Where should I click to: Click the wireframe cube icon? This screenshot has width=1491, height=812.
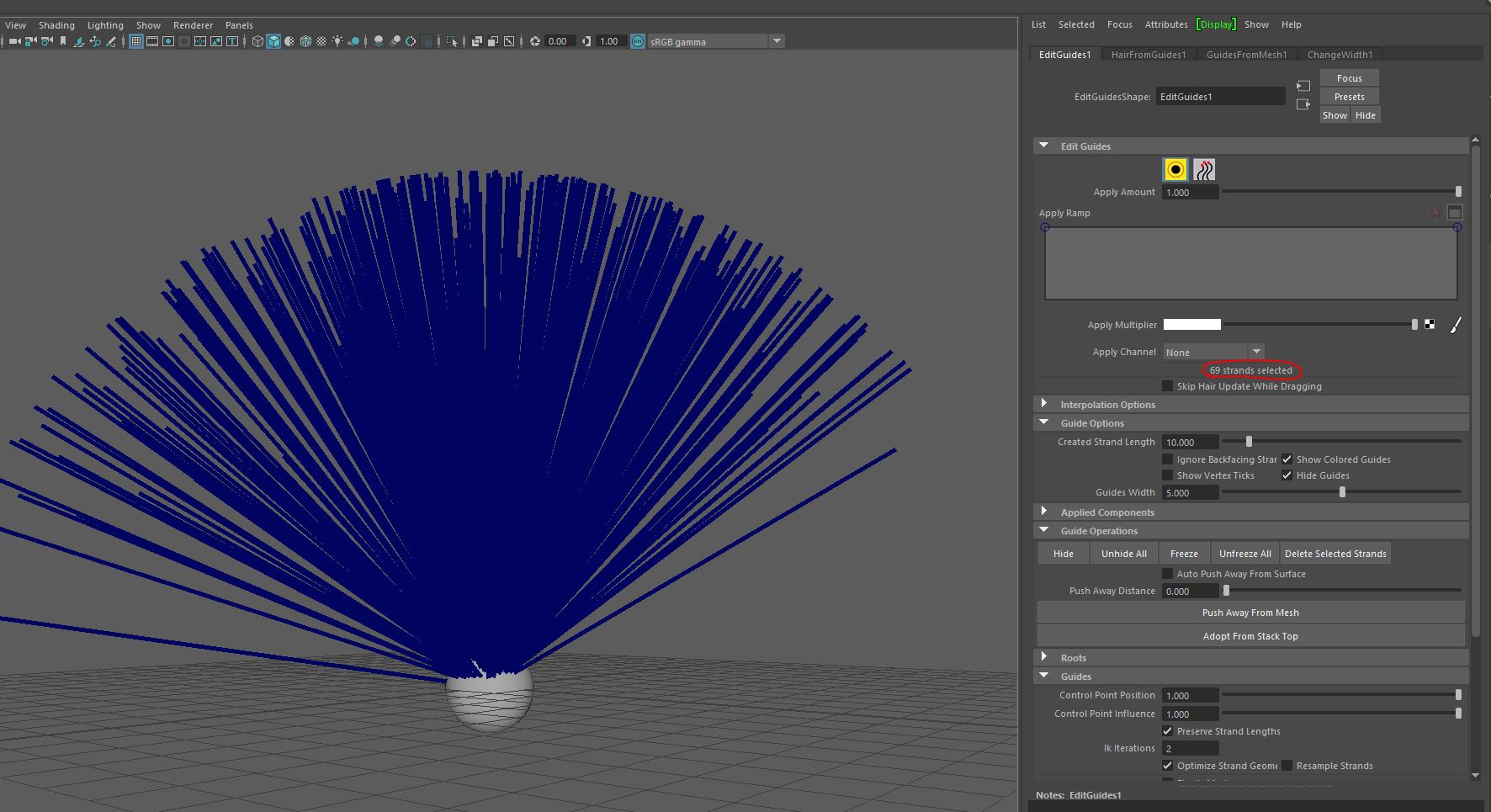pos(257,41)
